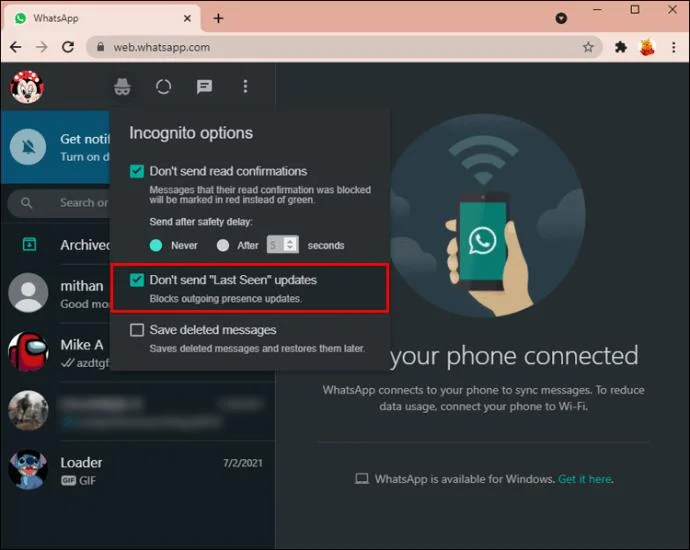Click the GIF label under Loader
Image resolution: width=690 pixels, height=550 pixels.
click(87, 480)
